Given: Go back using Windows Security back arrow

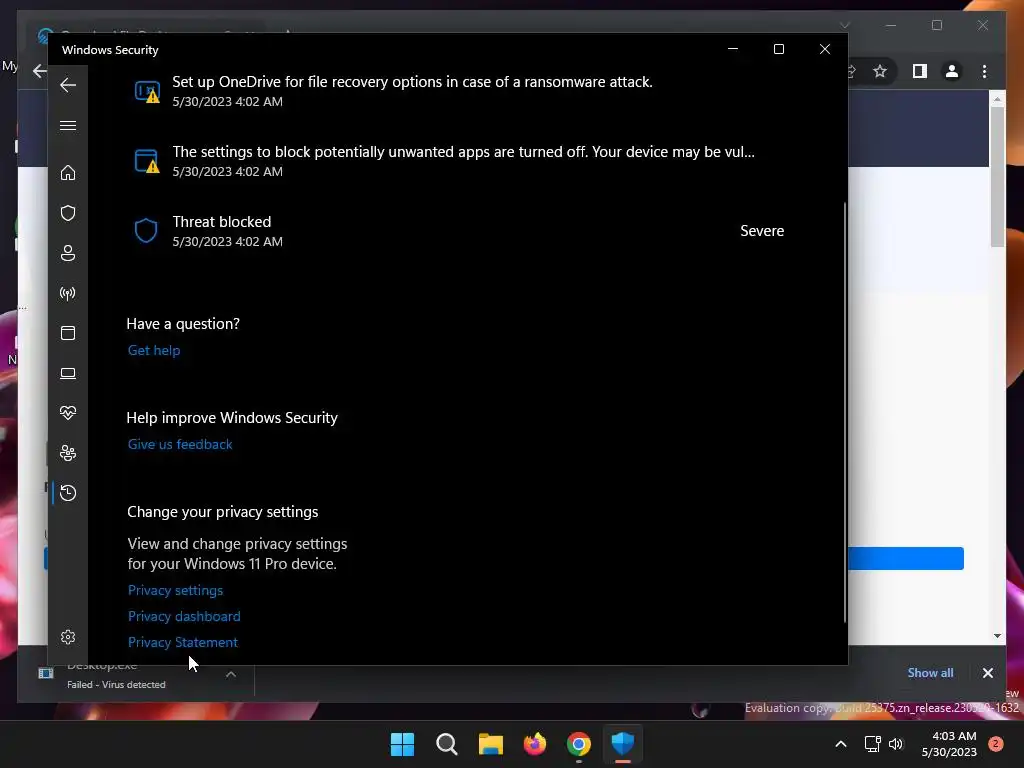Looking at the screenshot, I should [x=68, y=85].
